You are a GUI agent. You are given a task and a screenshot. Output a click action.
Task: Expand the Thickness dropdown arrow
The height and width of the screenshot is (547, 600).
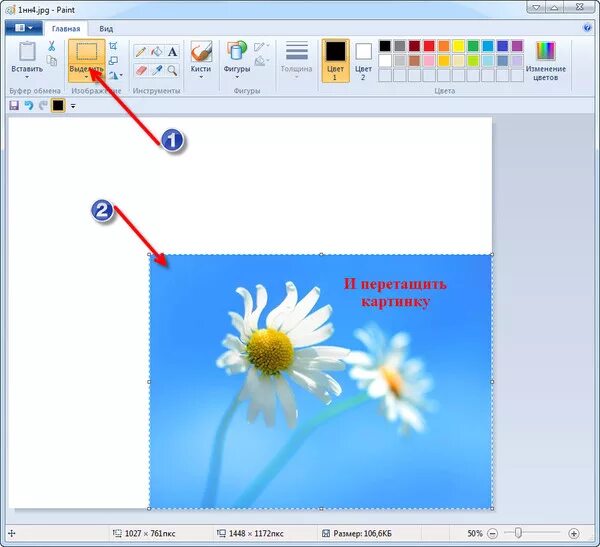[x=297, y=77]
